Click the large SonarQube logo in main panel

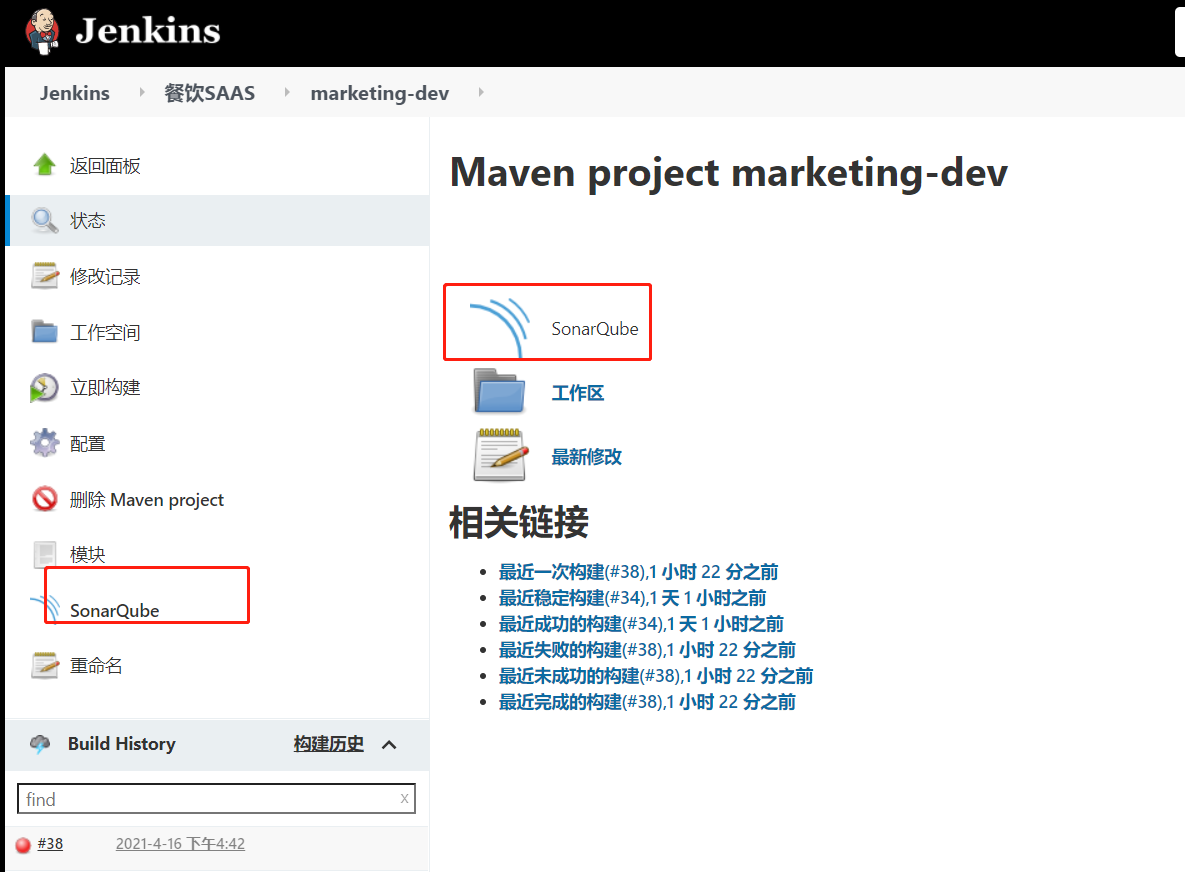tap(499, 327)
